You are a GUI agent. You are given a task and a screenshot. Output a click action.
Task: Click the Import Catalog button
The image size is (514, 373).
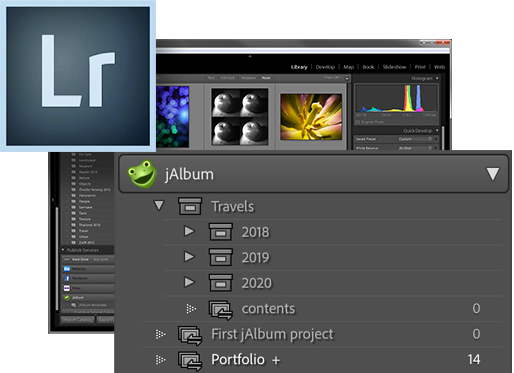pos(78,319)
